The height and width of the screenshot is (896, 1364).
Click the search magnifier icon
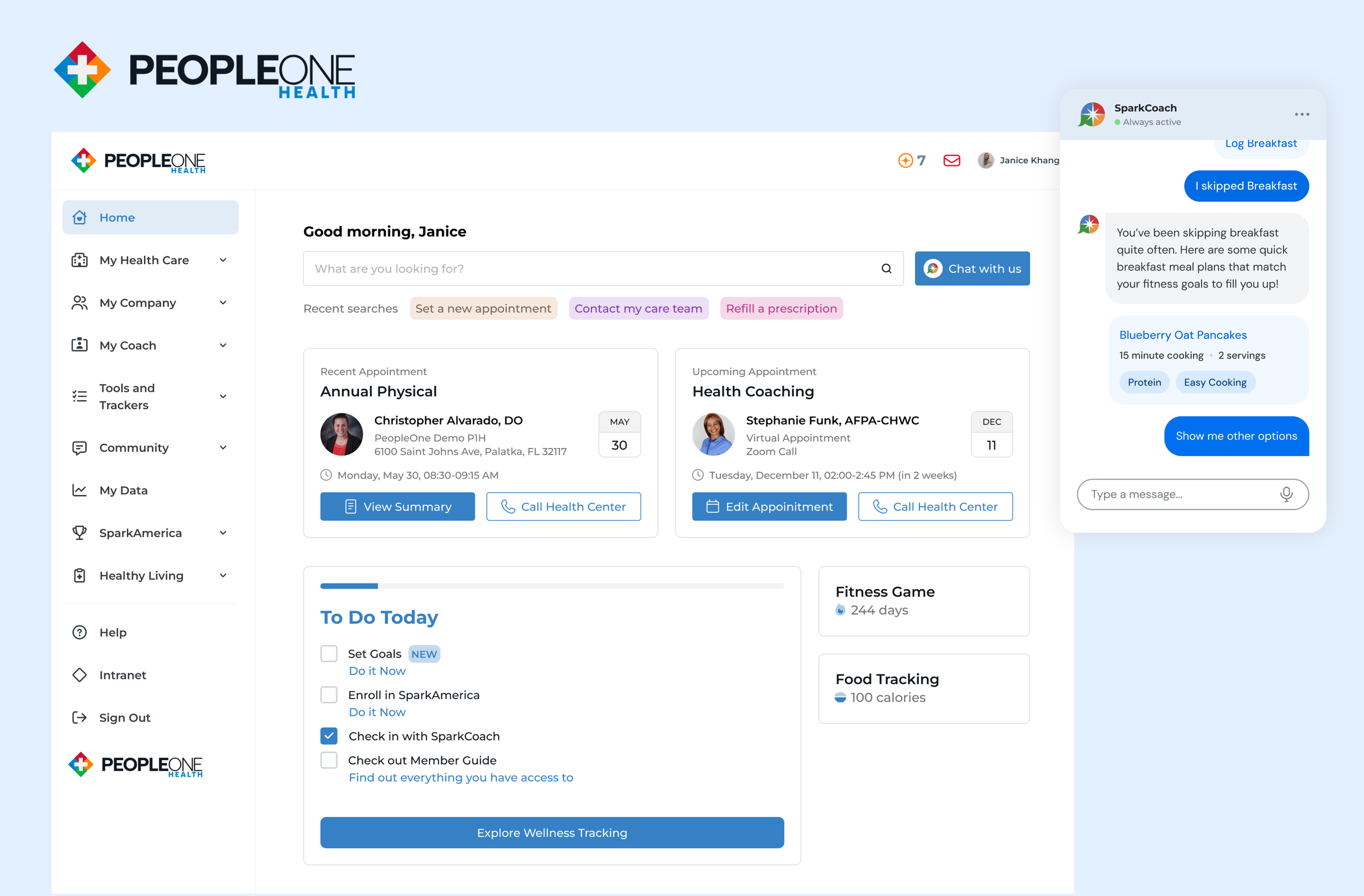[x=886, y=268]
